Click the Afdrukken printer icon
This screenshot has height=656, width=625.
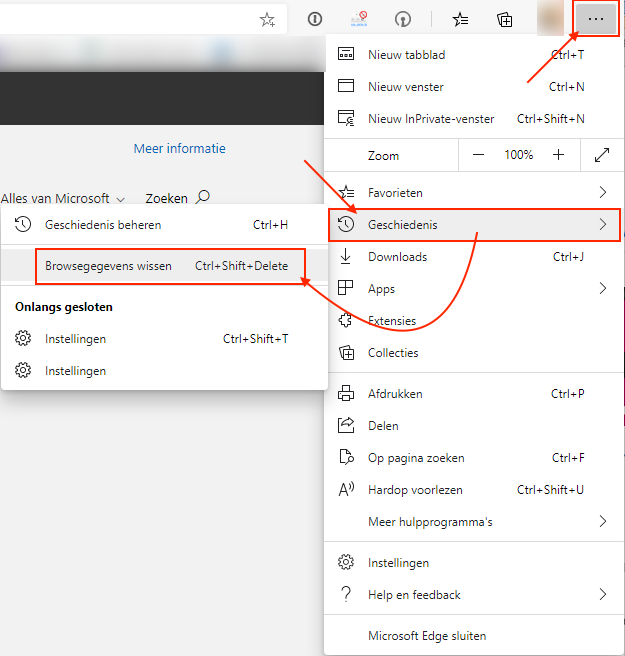point(346,393)
